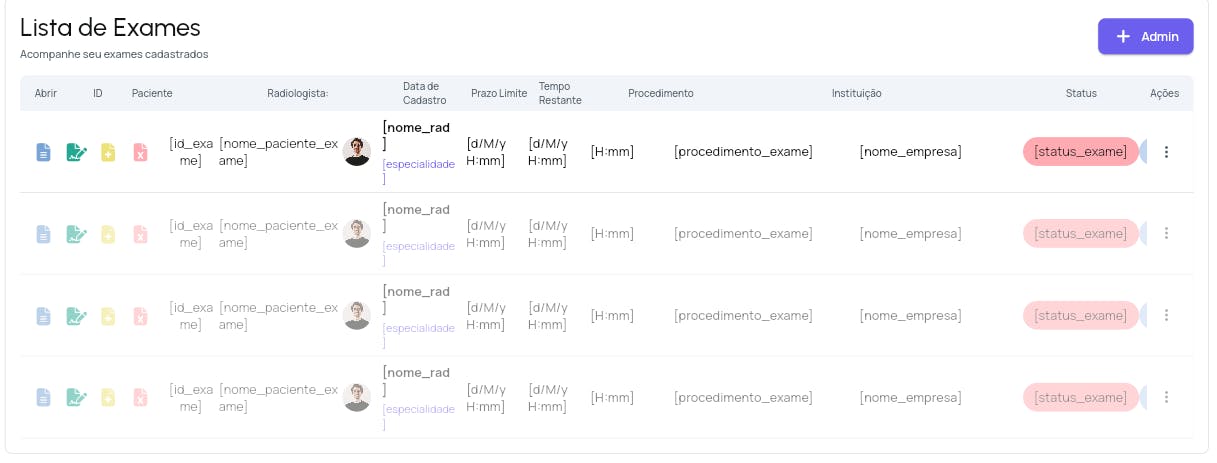Click the green signed-document icon in third row
The image size is (1217, 463).
tap(76, 316)
